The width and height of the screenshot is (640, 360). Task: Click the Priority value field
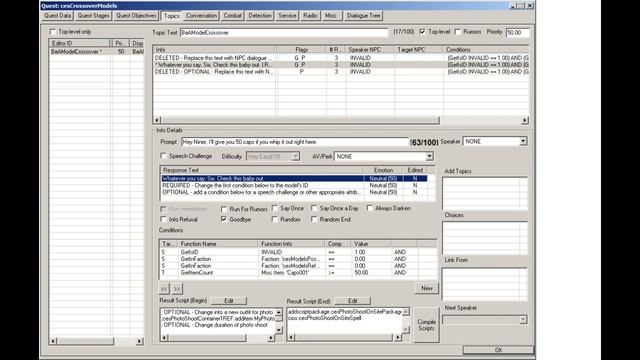click(517, 32)
